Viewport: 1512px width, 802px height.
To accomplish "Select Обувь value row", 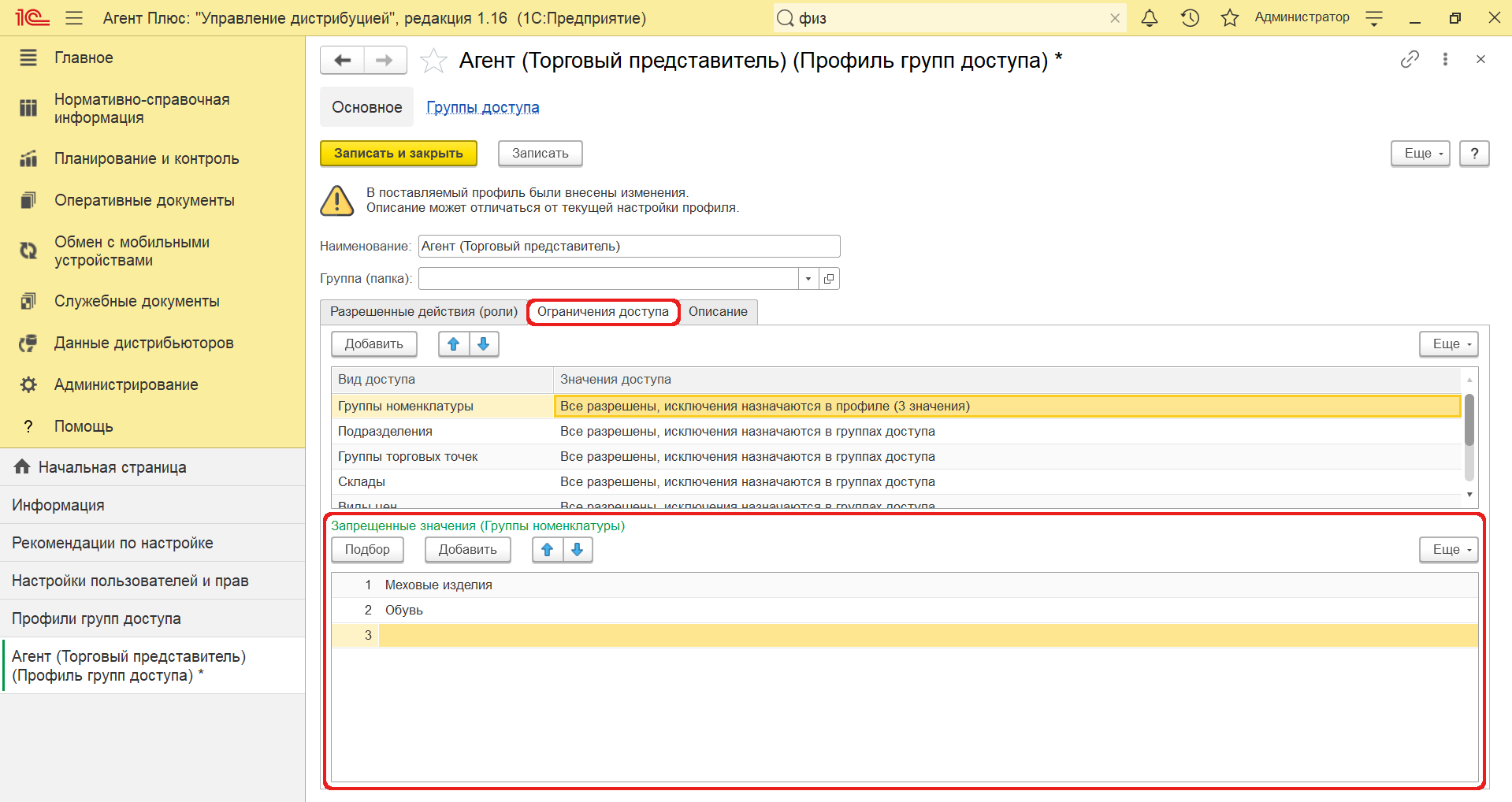I will point(905,611).
